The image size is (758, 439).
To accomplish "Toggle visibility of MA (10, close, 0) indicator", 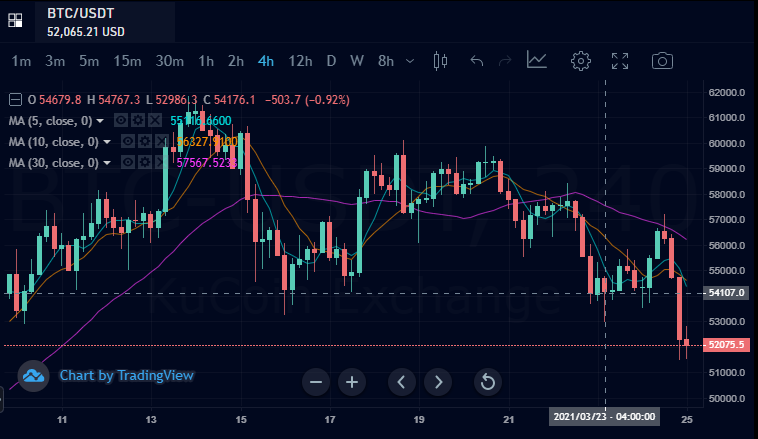I will click(x=128, y=141).
